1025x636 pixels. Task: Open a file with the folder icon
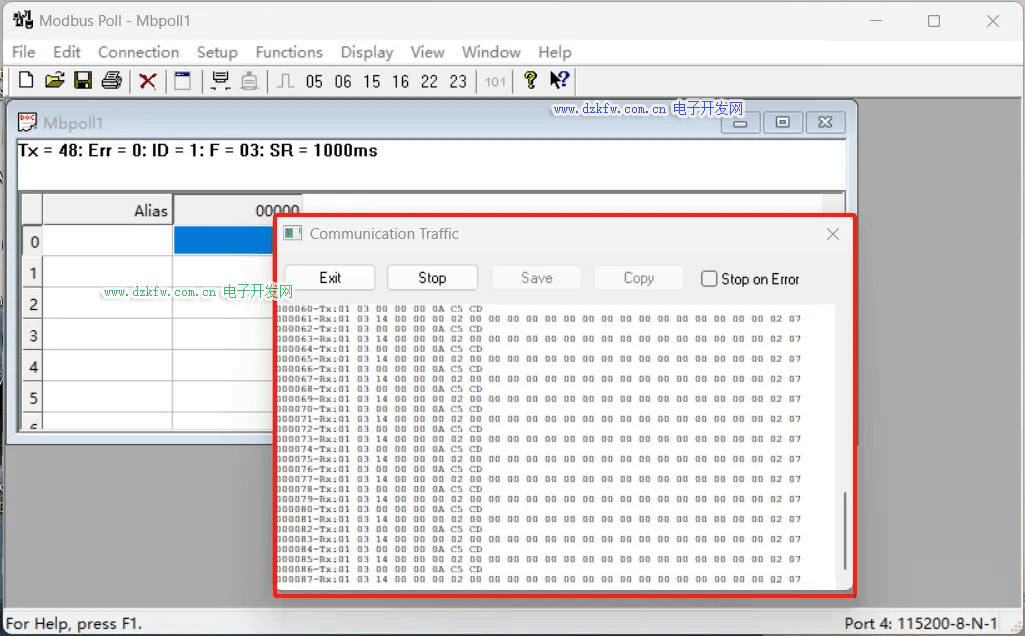pyautogui.click(x=55, y=80)
